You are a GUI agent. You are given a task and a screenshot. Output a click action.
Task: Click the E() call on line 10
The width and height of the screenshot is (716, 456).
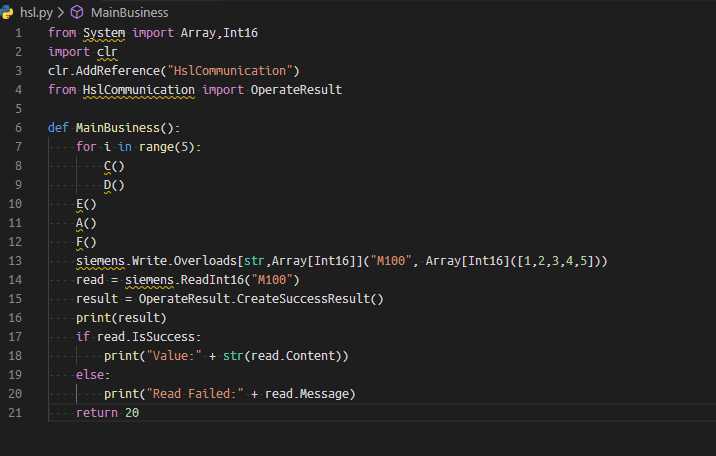pos(86,204)
